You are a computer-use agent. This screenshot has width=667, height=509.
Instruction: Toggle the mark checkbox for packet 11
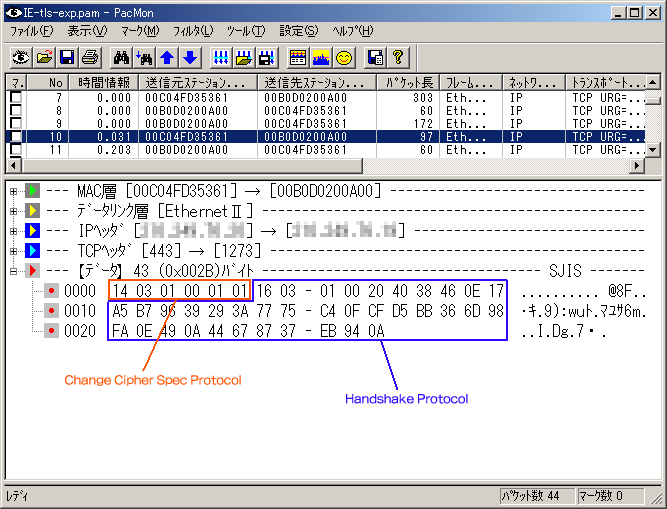click(15, 150)
